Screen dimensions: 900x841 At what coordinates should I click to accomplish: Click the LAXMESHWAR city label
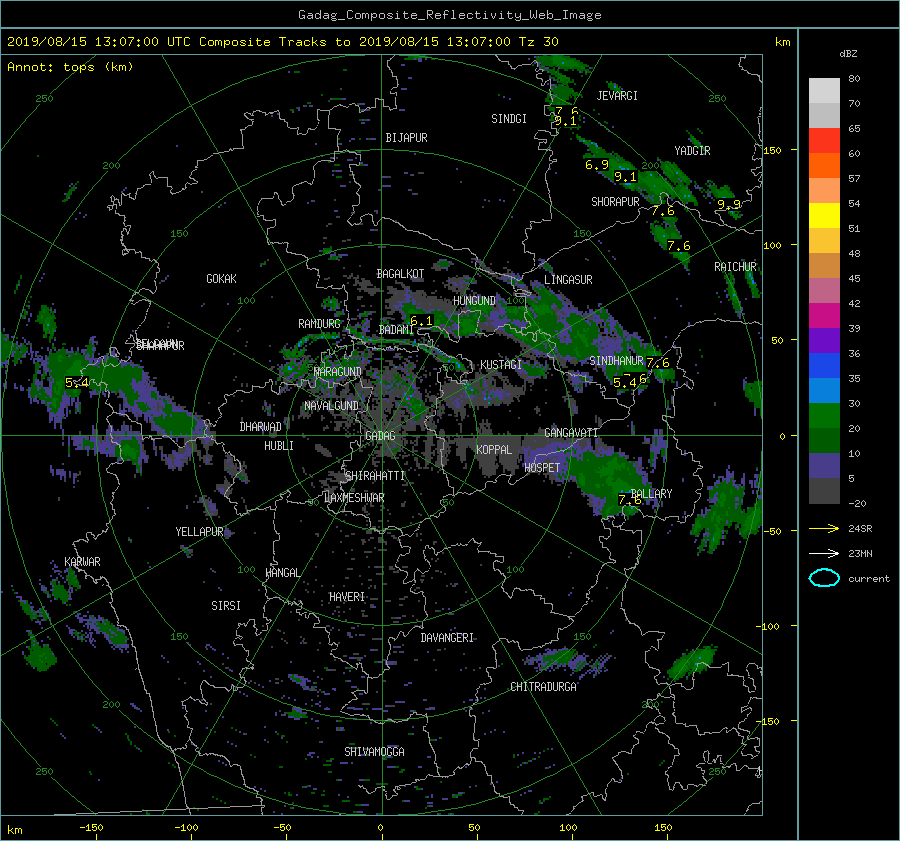[354, 498]
